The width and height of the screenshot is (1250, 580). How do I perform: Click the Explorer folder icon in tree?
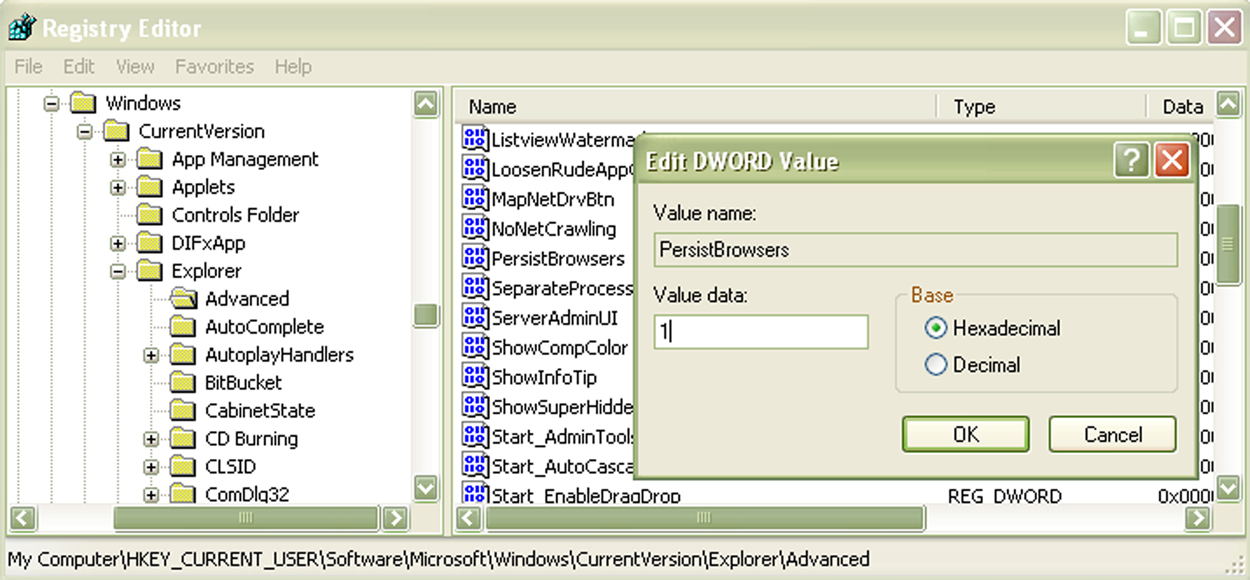point(150,270)
